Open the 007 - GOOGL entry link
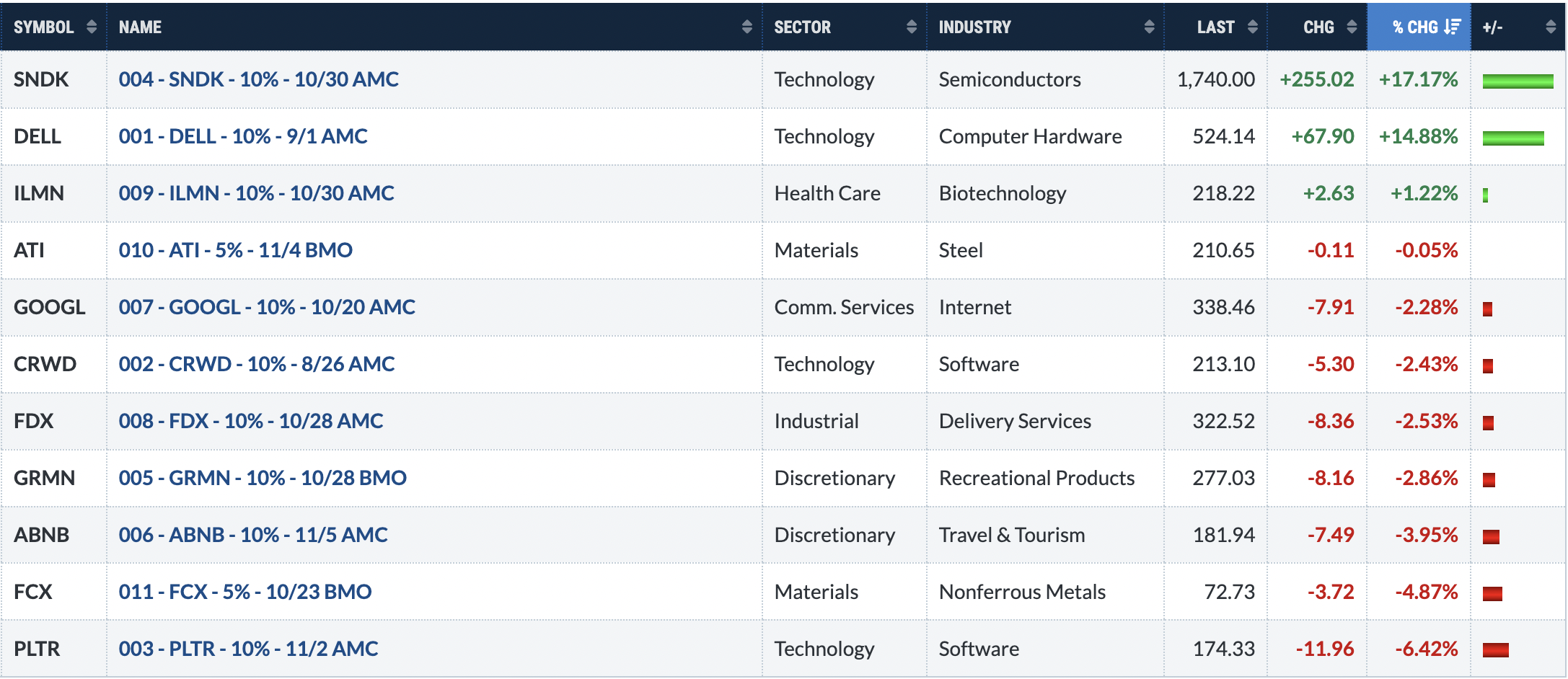The width and height of the screenshot is (1568, 679). click(x=267, y=307)
